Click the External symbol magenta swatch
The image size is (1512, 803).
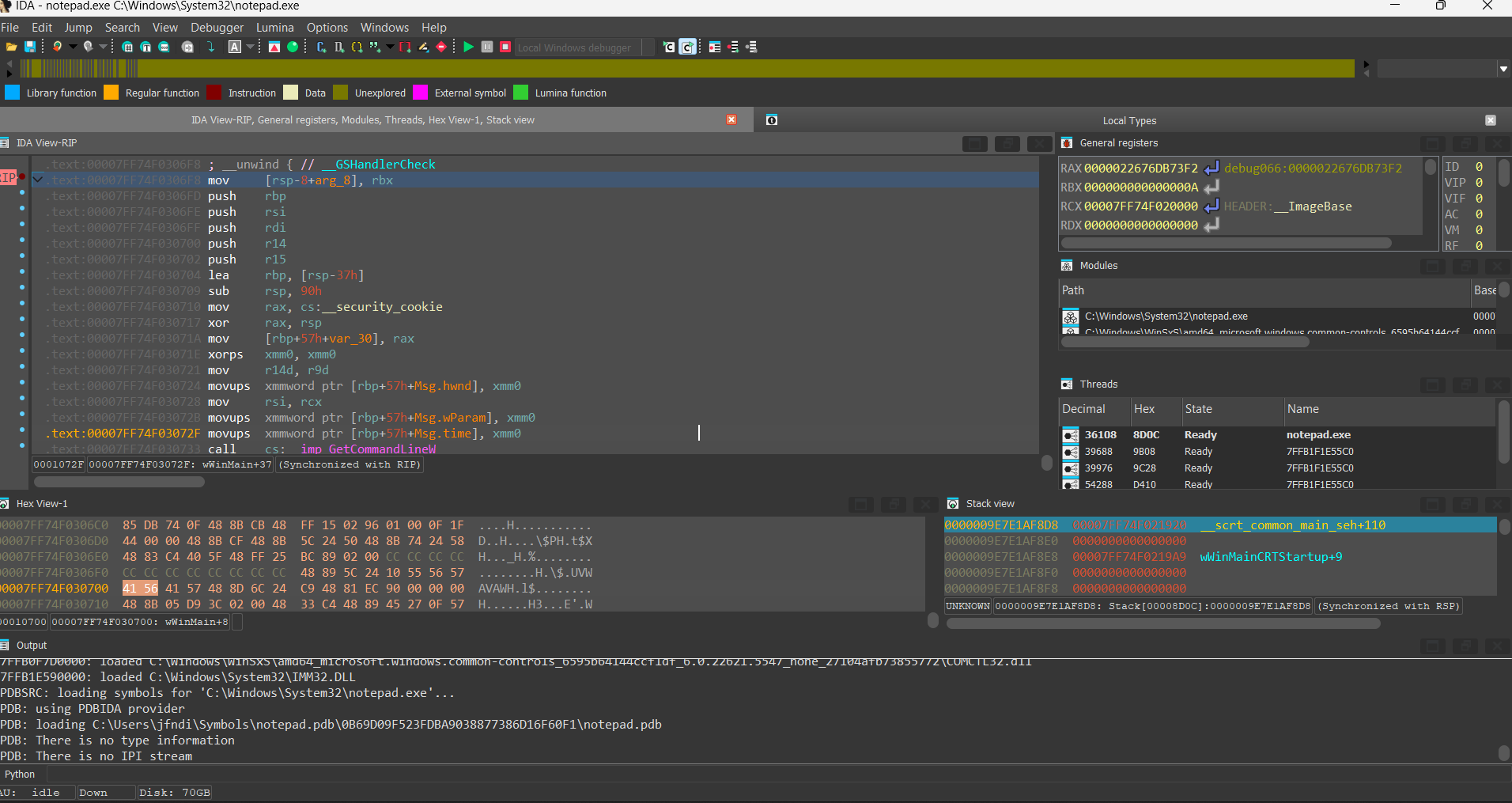[420, 93]
